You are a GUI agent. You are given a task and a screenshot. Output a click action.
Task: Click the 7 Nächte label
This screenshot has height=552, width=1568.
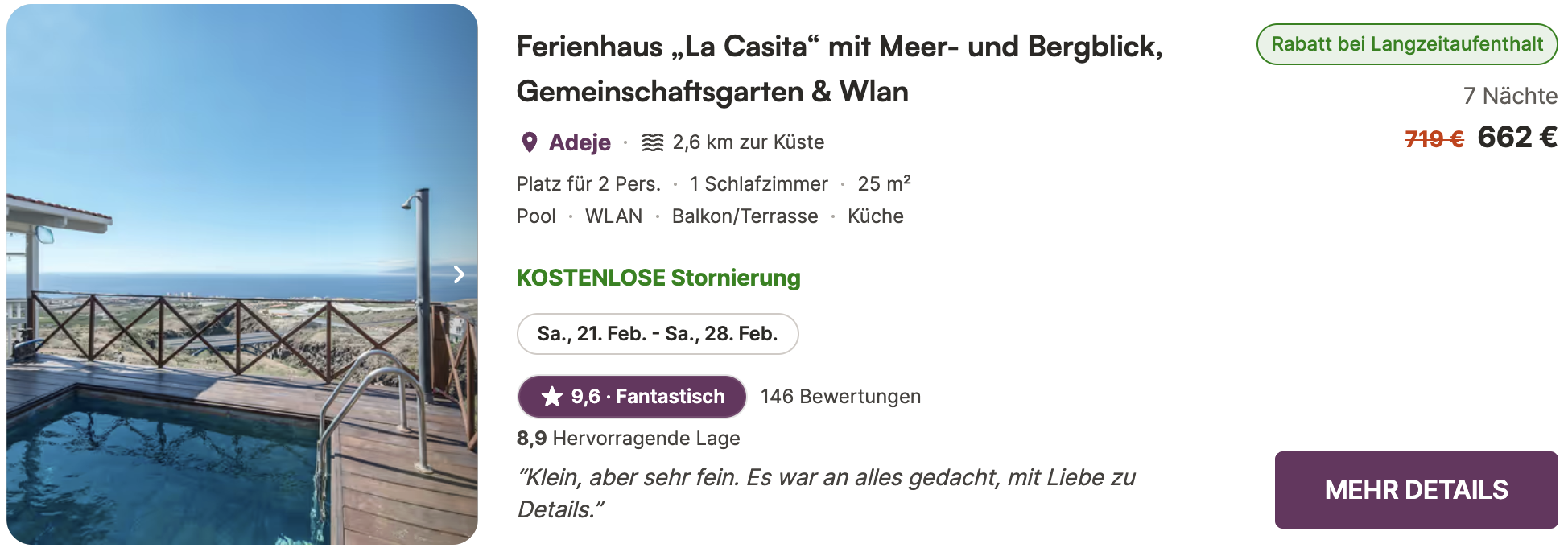(x=1509, y=96)
